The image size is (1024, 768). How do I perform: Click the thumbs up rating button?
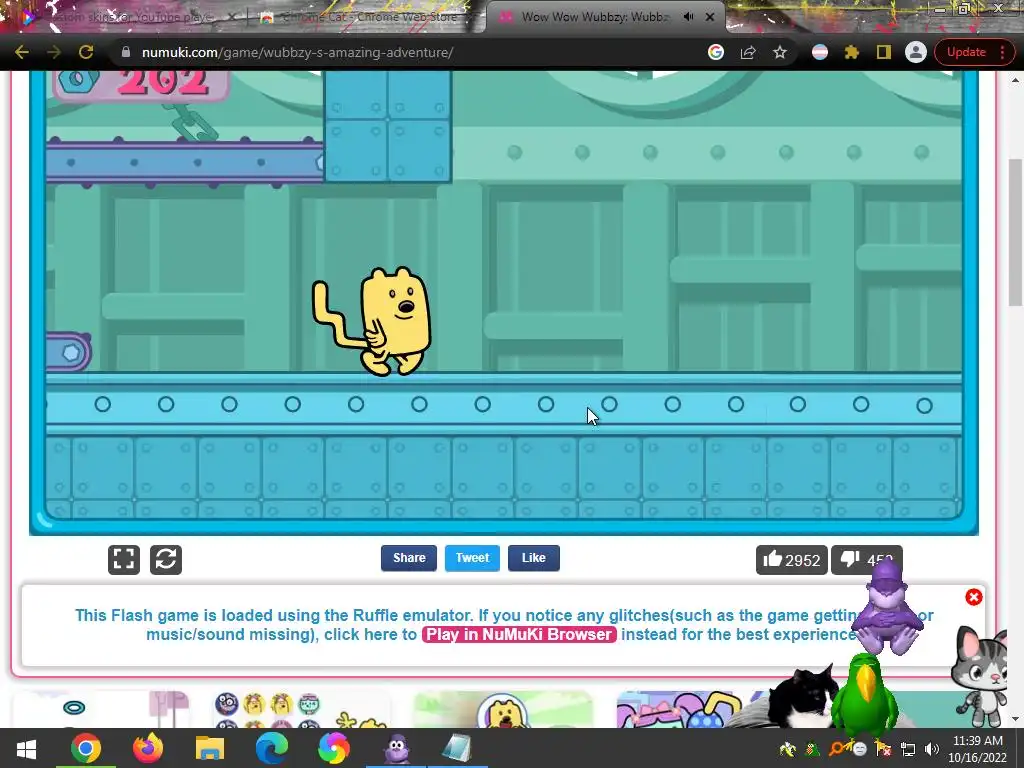792,560
